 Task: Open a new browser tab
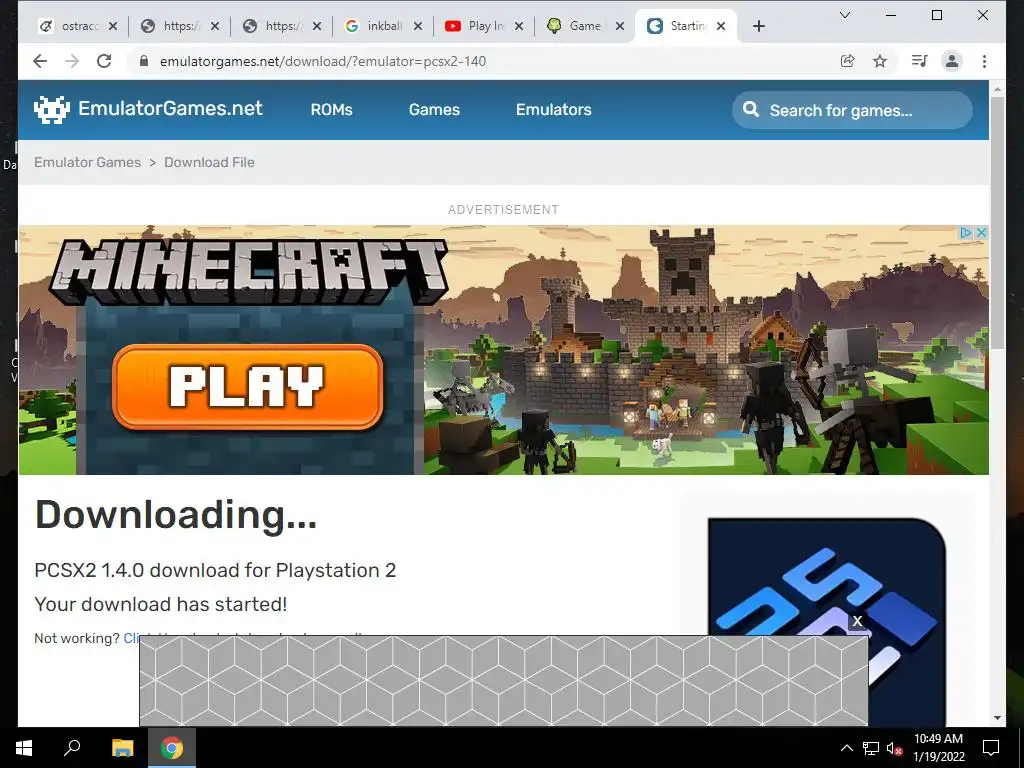tap(758, 26)
